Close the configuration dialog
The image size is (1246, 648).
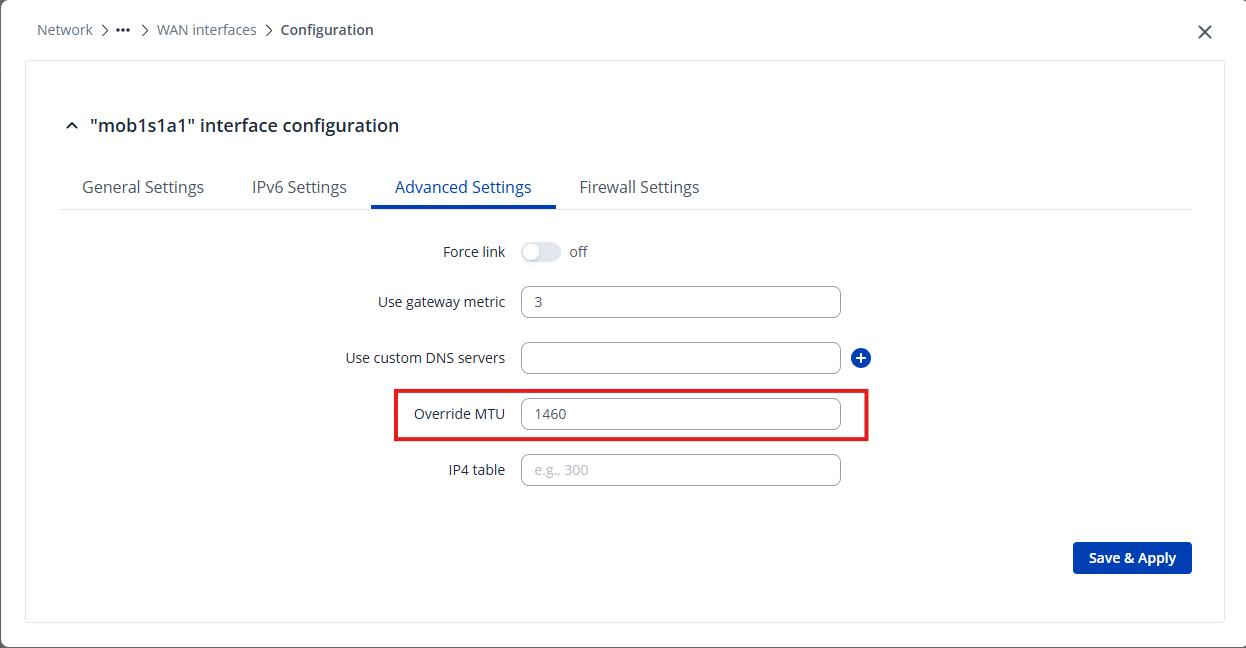1204,32
